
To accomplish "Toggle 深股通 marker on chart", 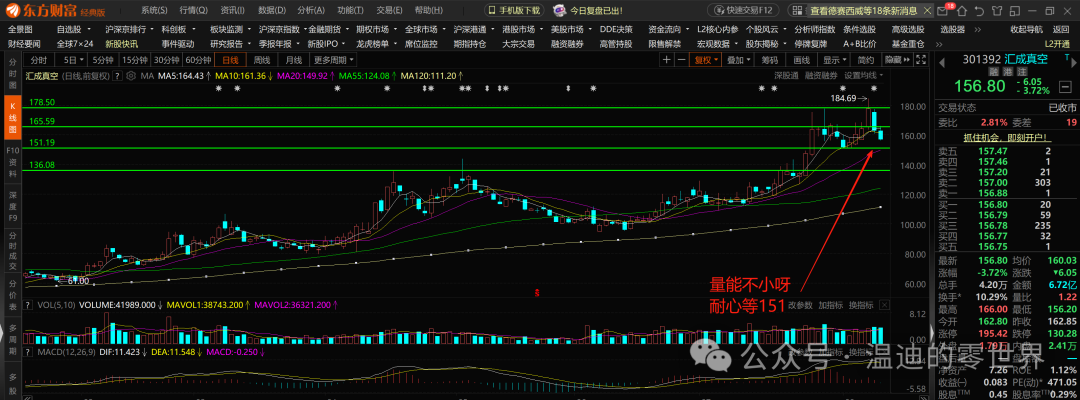I will click(x=785, y=76).
